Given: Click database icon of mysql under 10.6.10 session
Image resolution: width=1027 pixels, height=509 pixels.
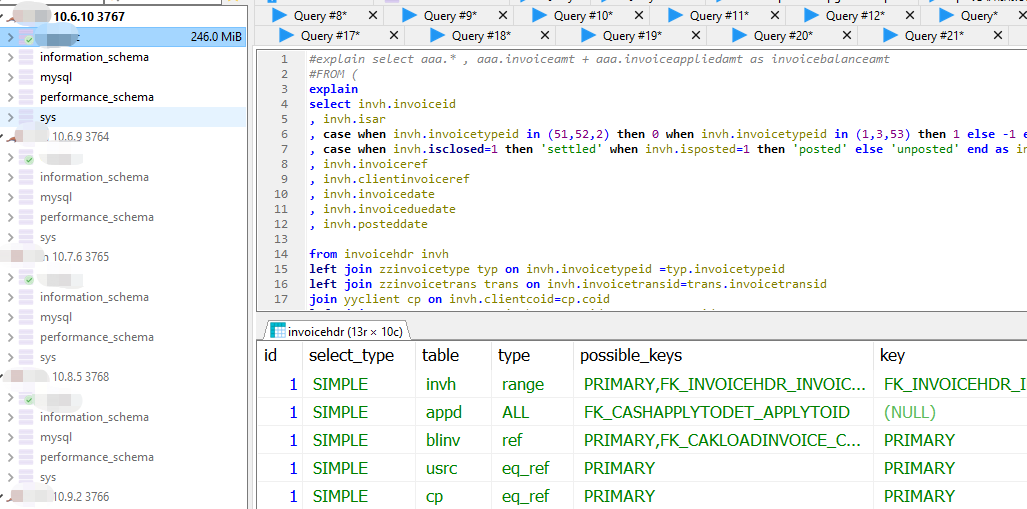Looking at the screenshot, I should tap(26, 77).
